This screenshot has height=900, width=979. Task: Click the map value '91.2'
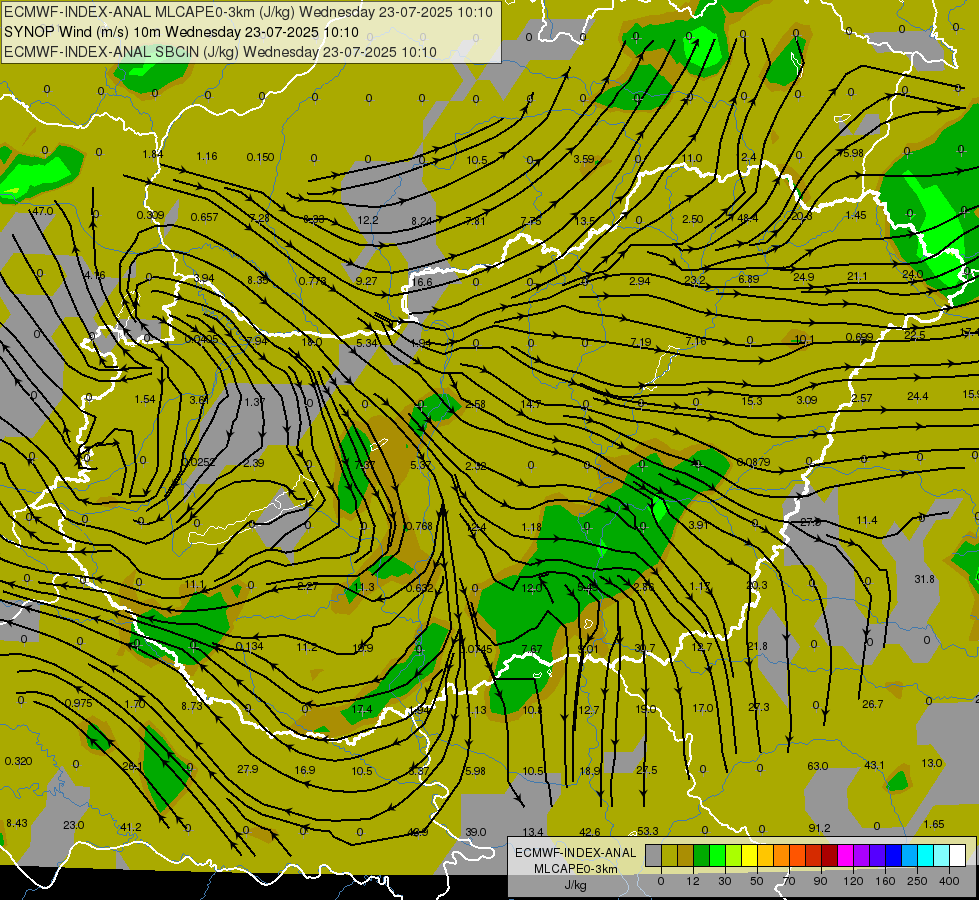pyautogui.click(x=819, y=828)
